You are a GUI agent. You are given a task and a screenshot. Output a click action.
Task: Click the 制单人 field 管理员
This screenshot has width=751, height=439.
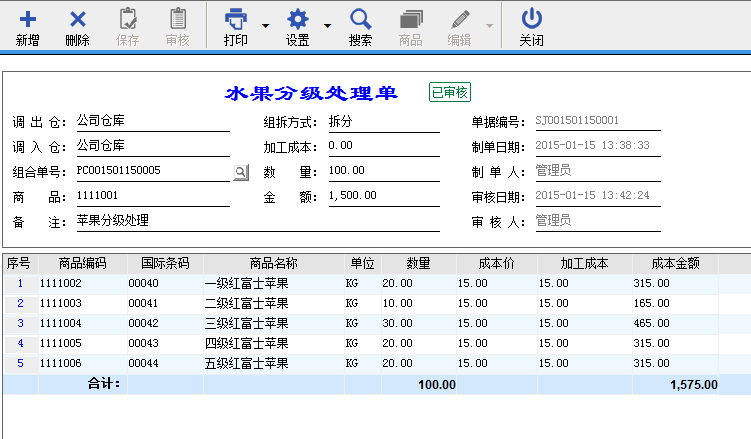click(x=598, y=170)
